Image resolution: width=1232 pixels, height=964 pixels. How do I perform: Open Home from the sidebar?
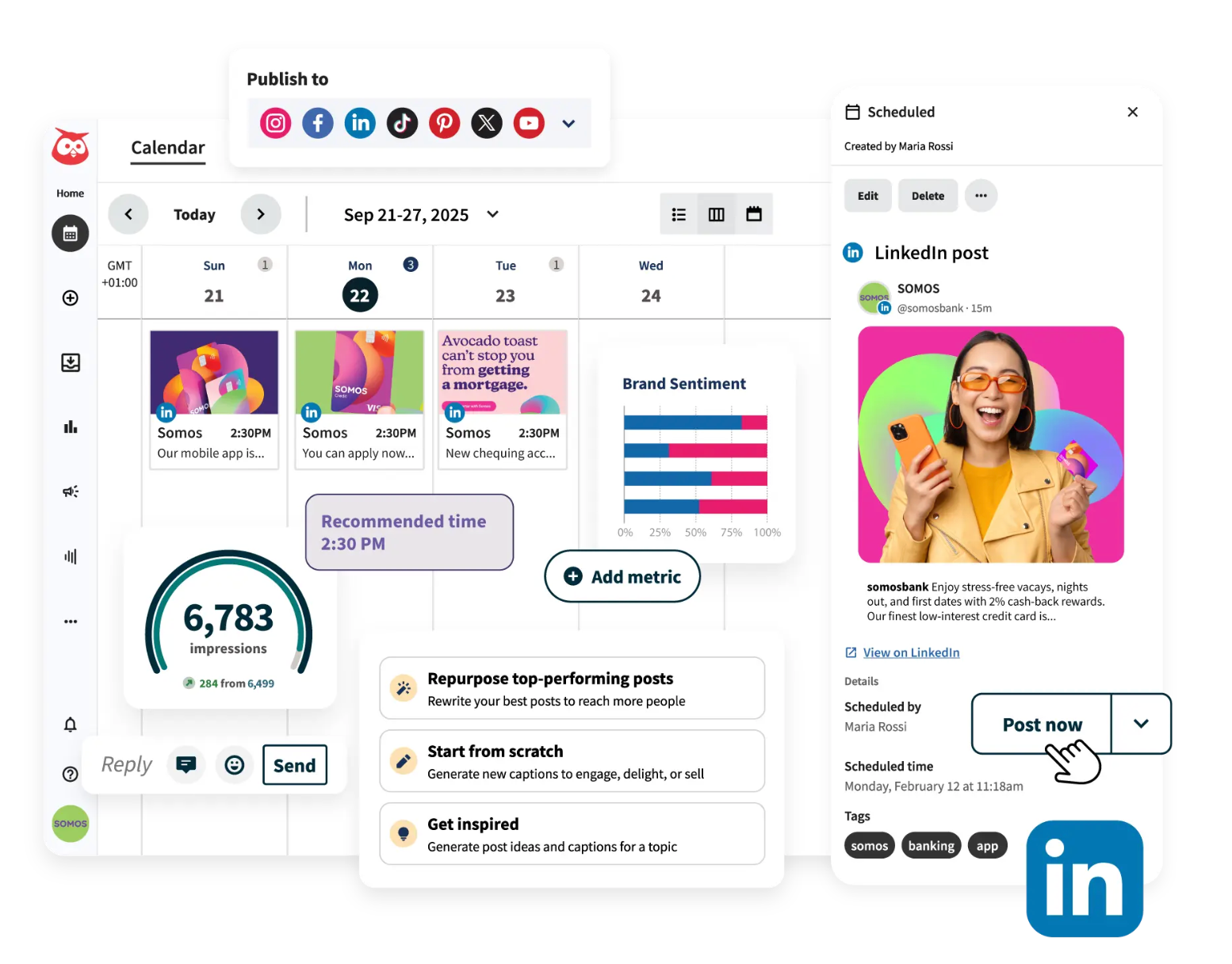(70, 193)
